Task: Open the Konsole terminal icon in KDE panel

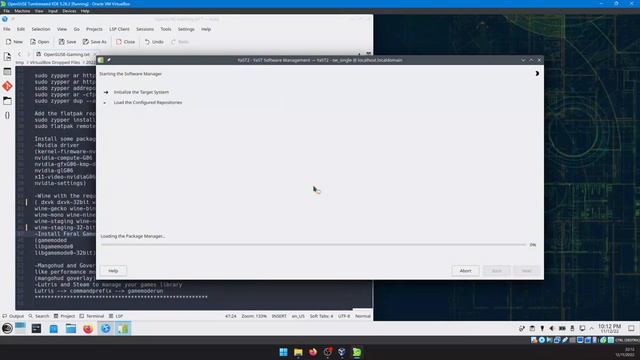Action: click(x=36, y=328)
